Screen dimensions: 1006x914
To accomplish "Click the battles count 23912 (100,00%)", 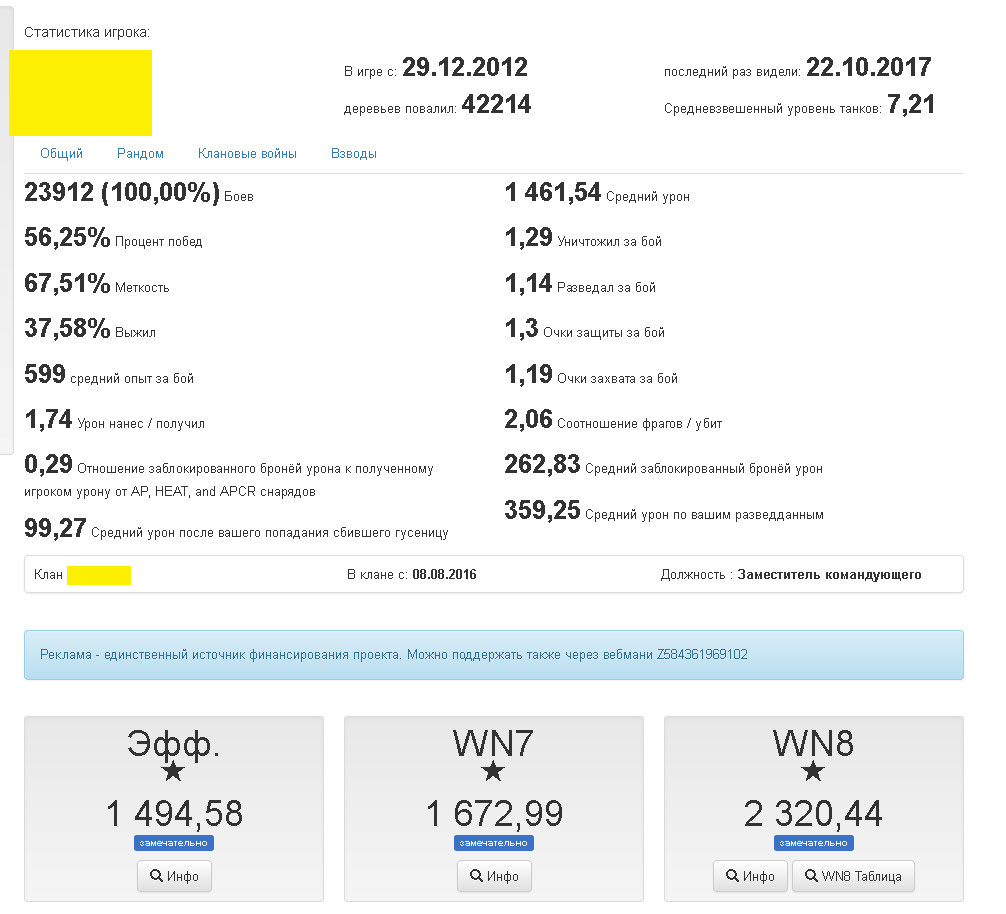I will [x=122, y=192].
